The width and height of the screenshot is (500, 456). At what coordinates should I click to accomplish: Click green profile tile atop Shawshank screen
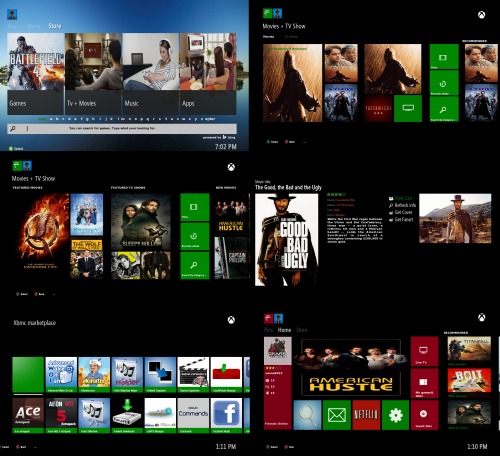267,13
